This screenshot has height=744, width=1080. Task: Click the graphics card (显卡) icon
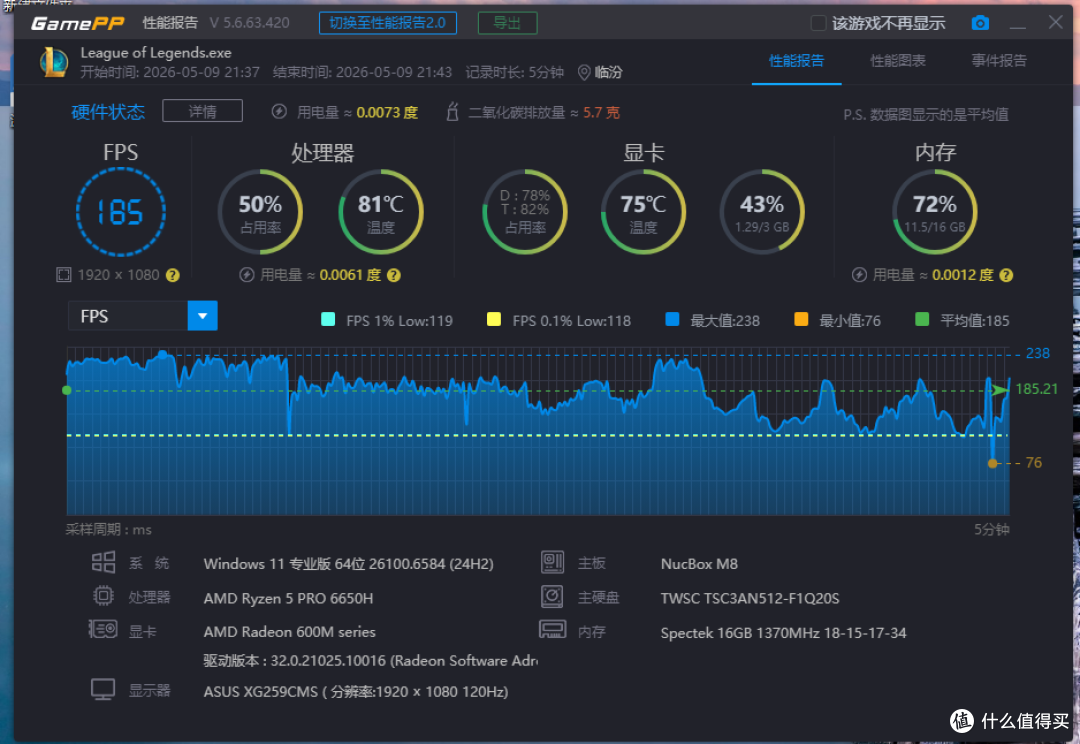pyautogui.click(x=103, y=629)
